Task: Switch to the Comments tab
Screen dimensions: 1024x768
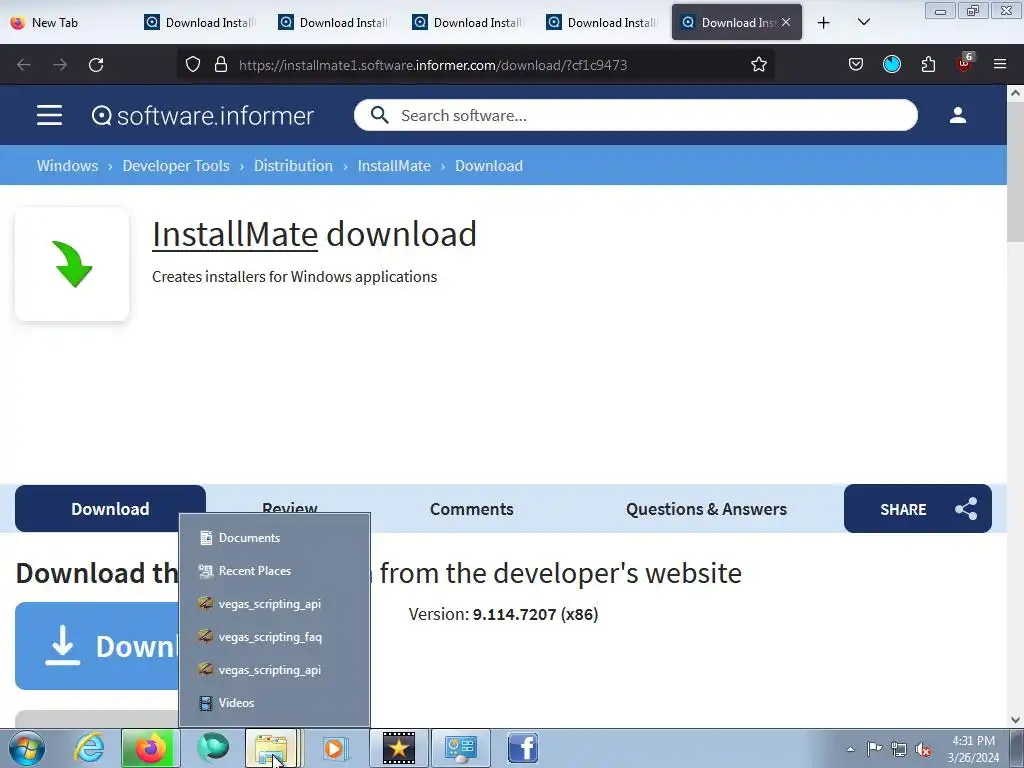Action: point(472,509)
